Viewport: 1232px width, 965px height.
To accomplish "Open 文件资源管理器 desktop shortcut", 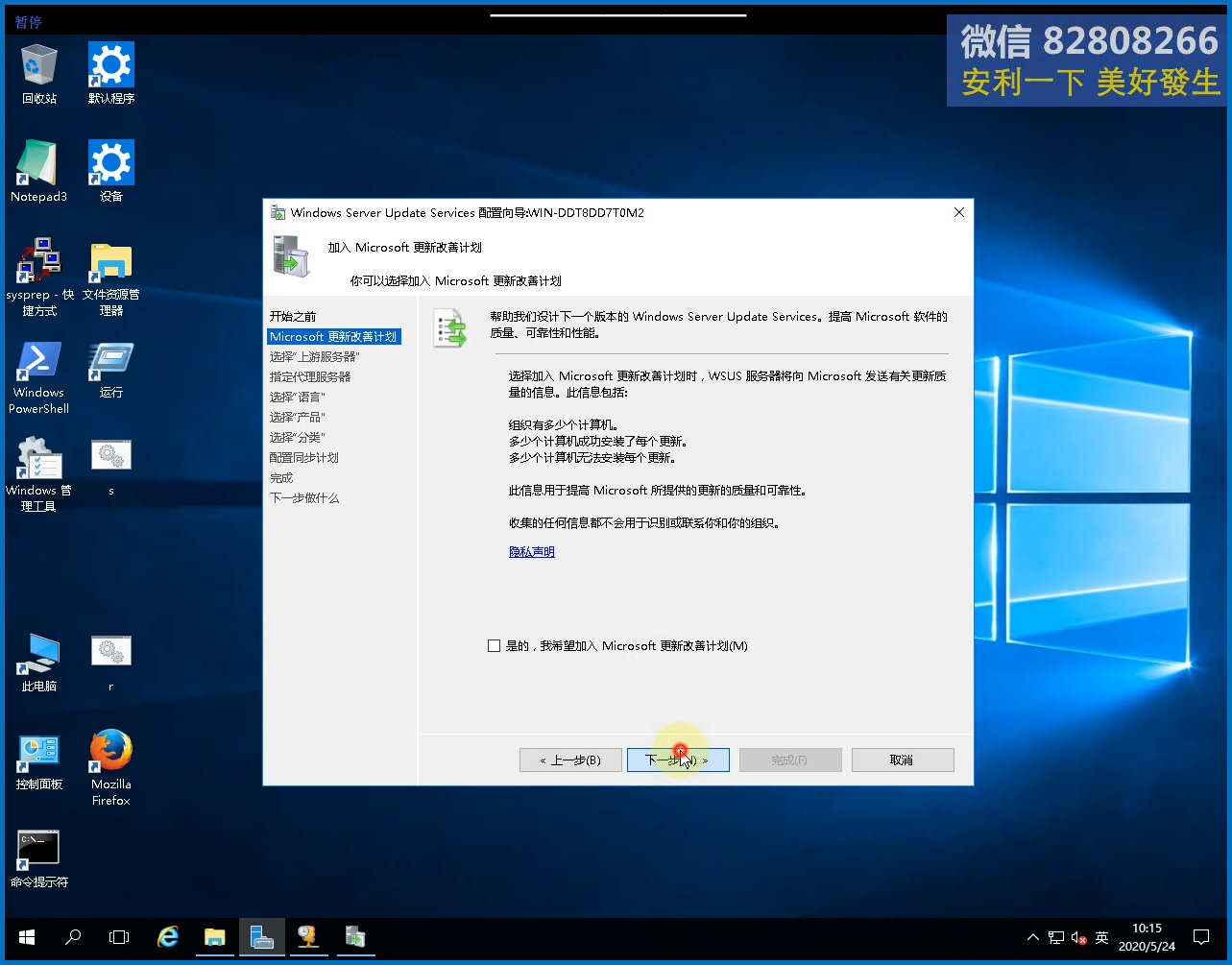I will [x=111, y=277].
